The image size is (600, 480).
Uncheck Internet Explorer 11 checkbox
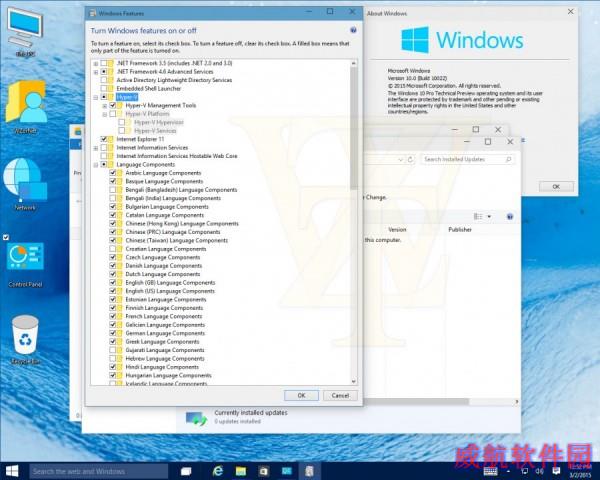click(x=104, y=139)
